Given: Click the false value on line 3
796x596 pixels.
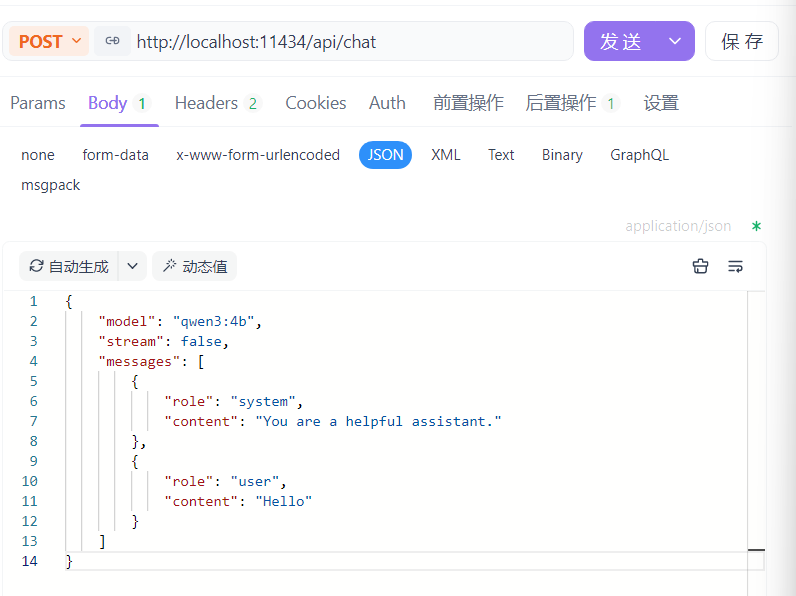Looking at the screenshot, I should coord(201,341).
